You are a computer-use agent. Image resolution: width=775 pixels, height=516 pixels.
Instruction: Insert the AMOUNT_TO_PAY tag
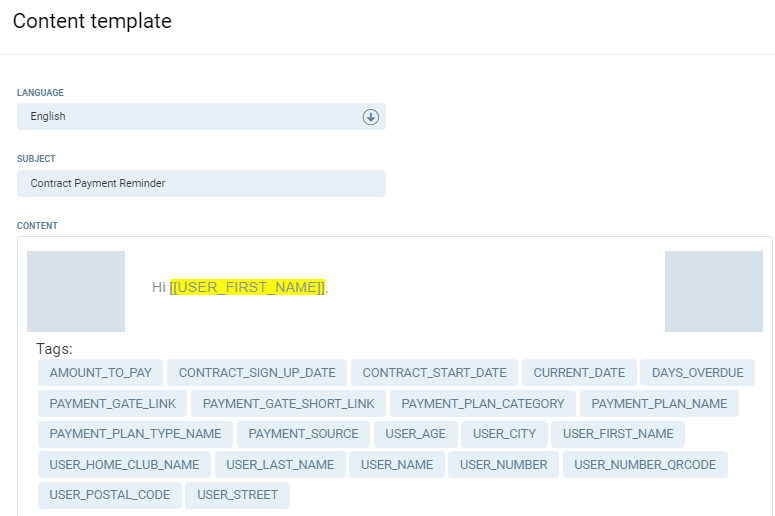coord(101,373)
